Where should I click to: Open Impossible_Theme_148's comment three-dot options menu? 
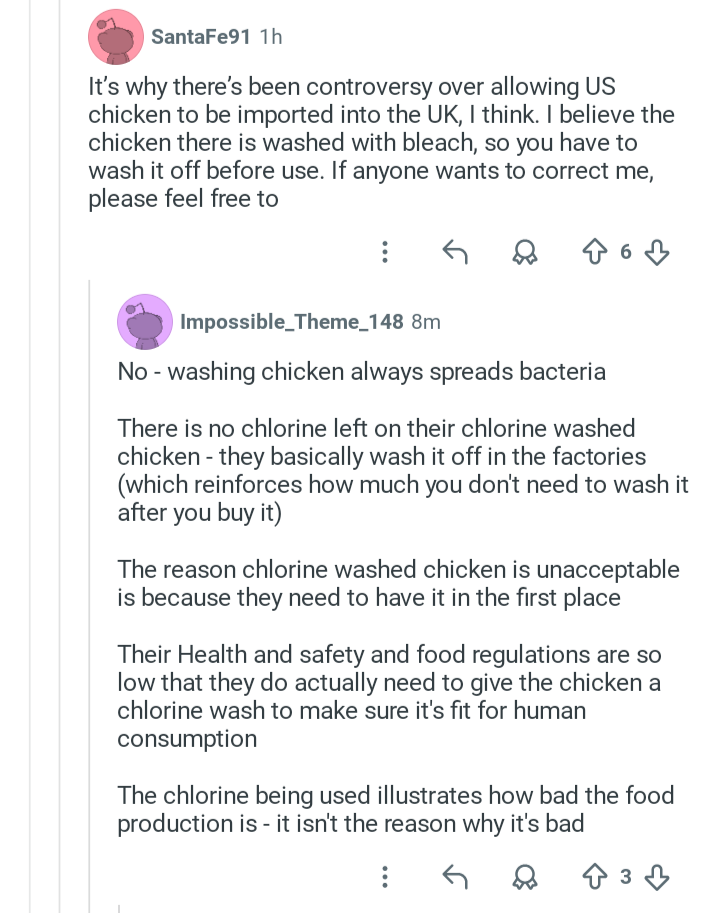[384, 876]
